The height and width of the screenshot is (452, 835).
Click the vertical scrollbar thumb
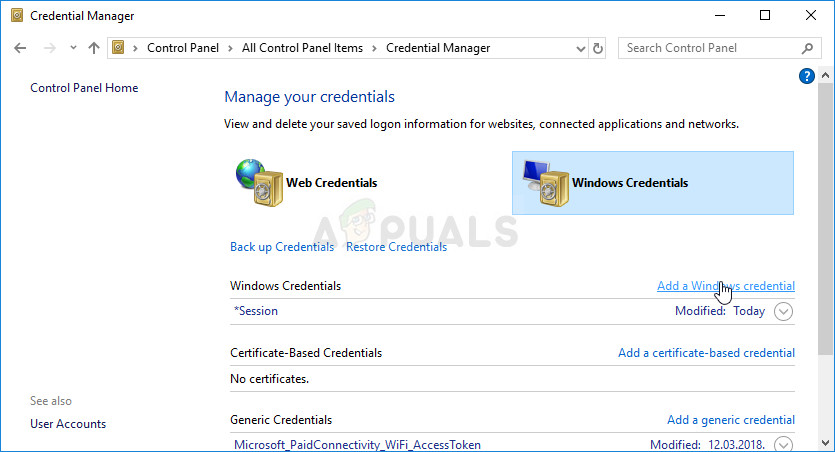click(x=825, y=218)
